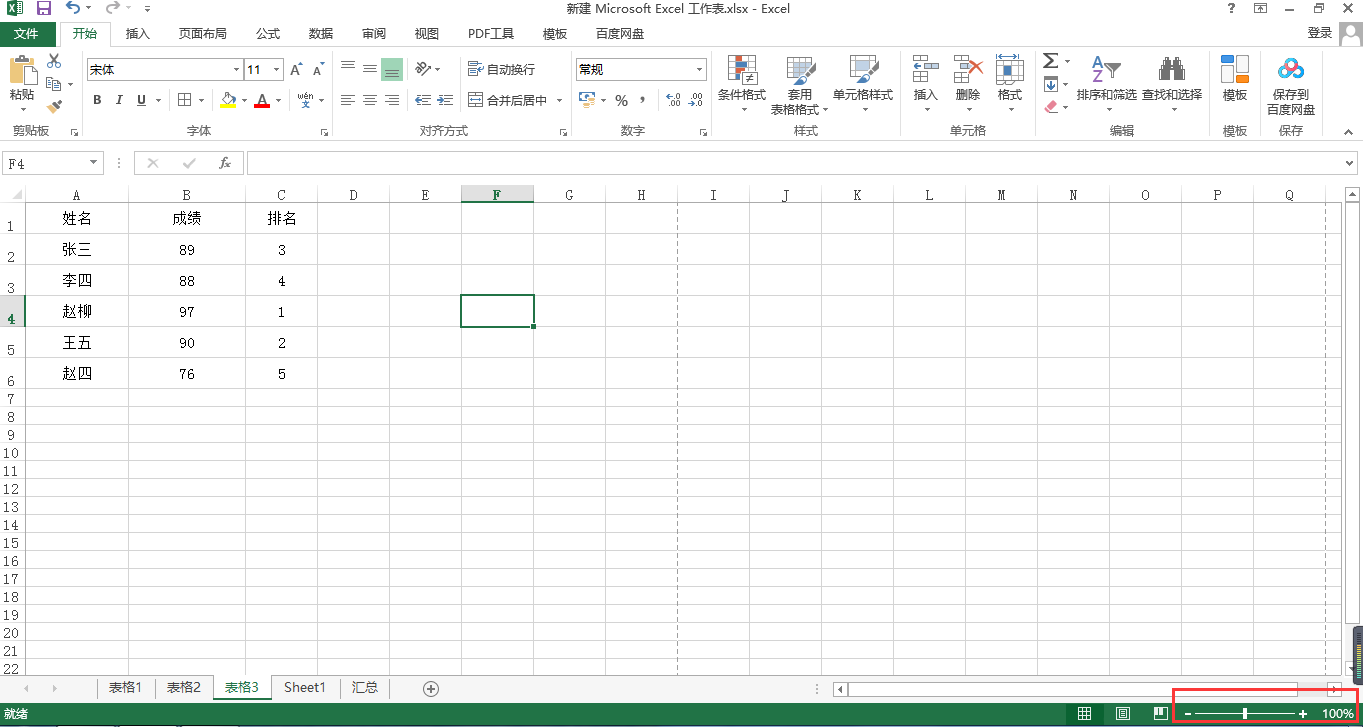This screenshot has width=1363, height=727.
Task: Switch to the 公式 ribbon tab
Action: point(268,34)
